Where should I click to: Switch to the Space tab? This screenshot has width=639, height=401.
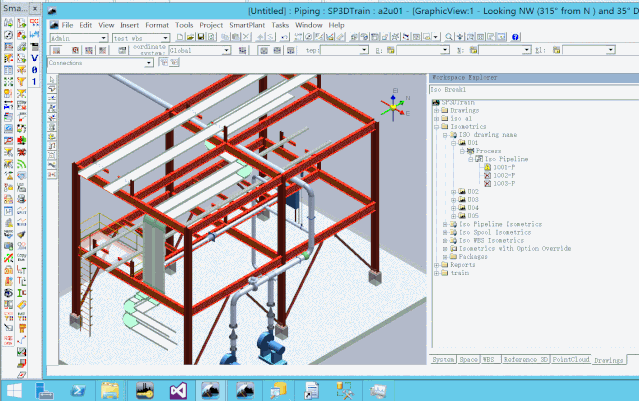[x=468, y=359]
